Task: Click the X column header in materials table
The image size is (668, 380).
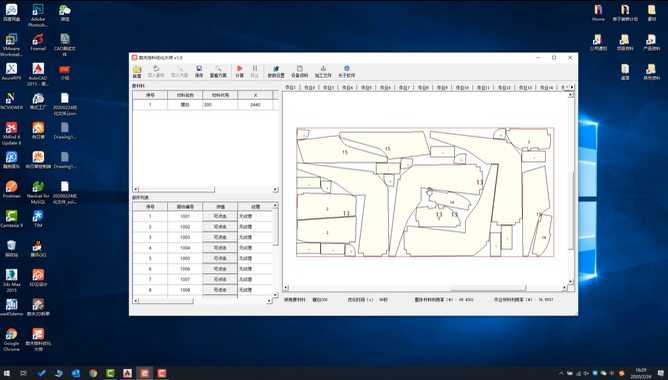Action: coord(255,95)
